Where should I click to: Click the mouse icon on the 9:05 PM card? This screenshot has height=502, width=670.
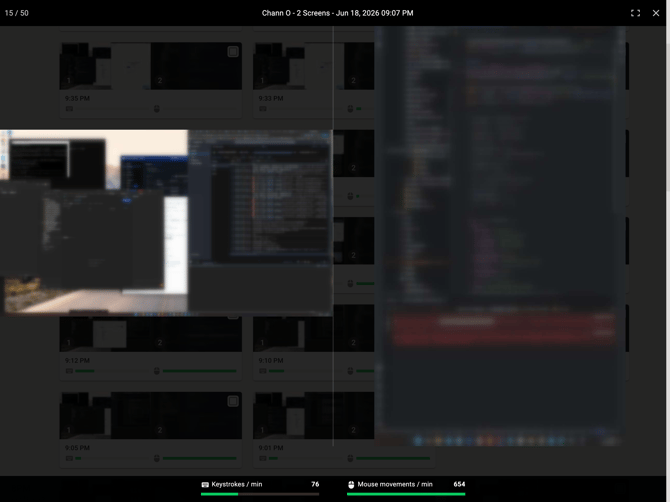click(157, 458)
